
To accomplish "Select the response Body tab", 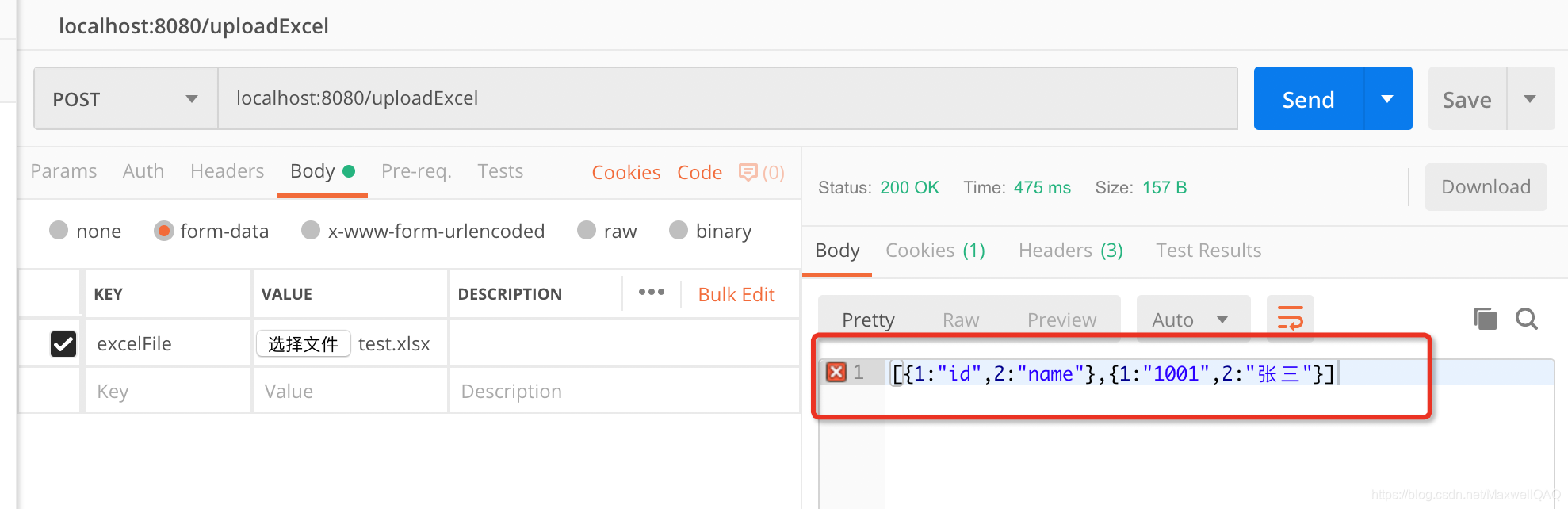I will pyautogui.click(x=837, y=251).
